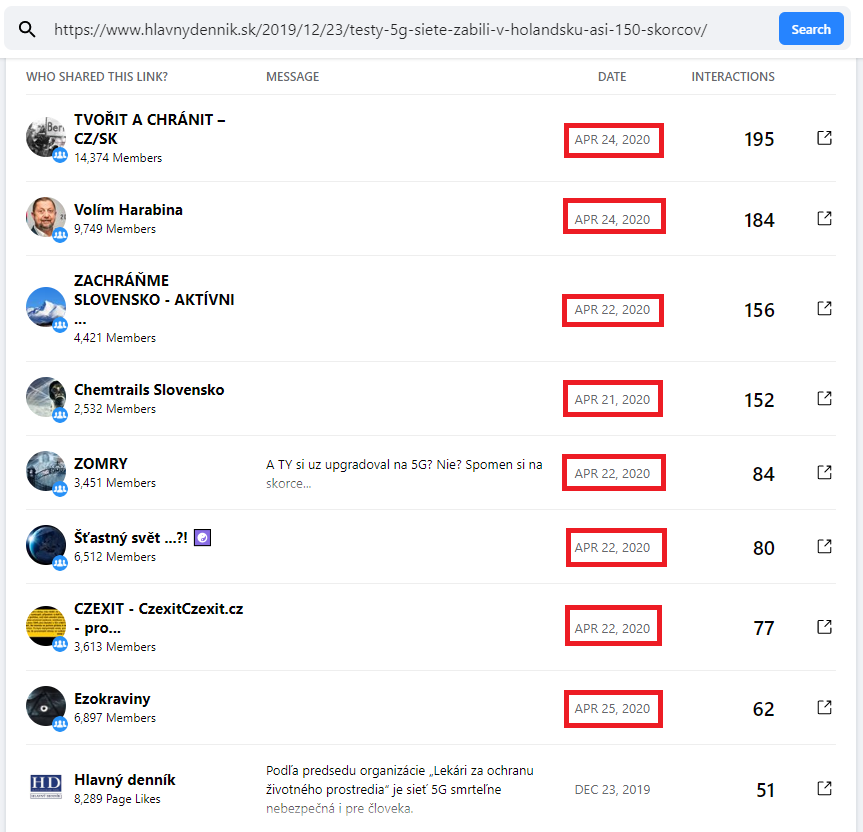The image size is (863, 832).
Task: Open external link for TVOŘIT A CHRÁNIT row
Action: tap(824, 138)
